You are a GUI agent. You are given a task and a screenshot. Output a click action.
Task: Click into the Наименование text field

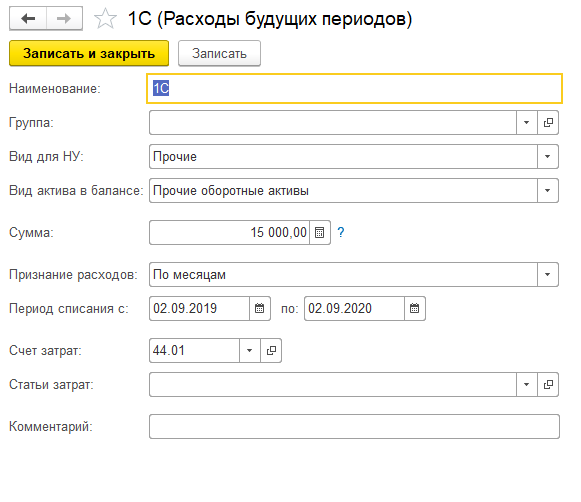coord(354,89)
